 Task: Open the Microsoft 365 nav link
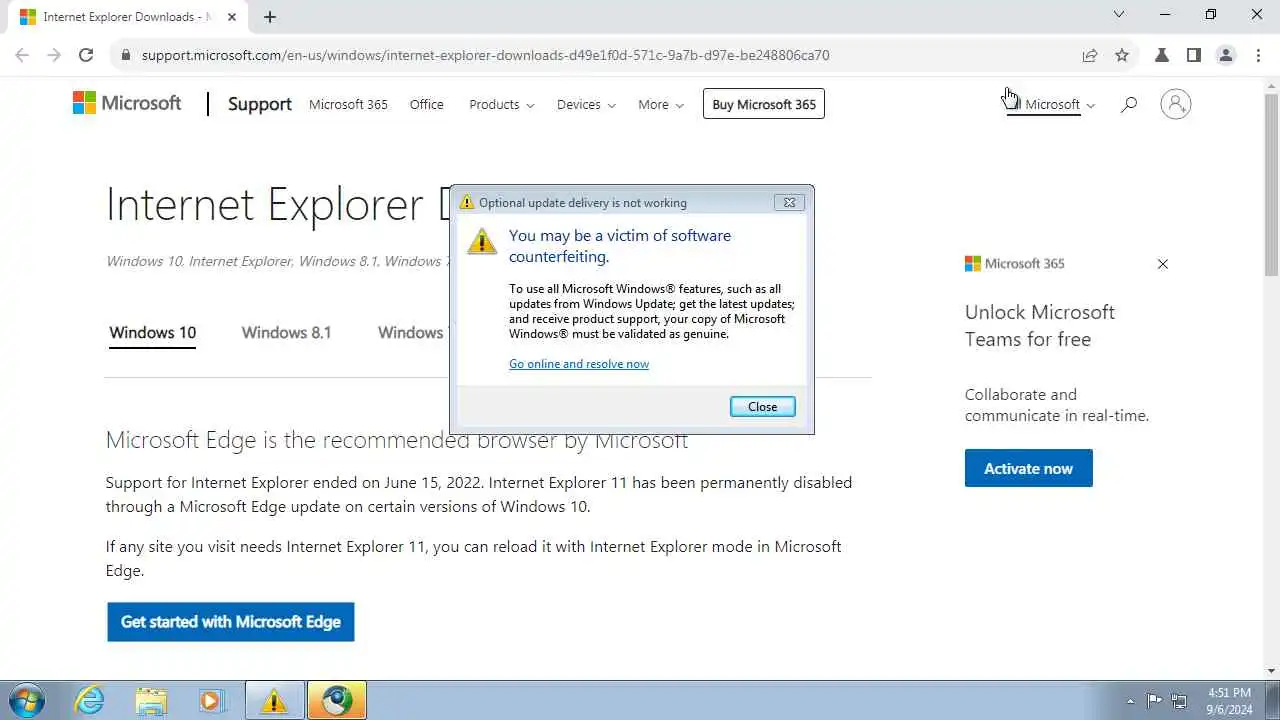[x=348, y=104]
